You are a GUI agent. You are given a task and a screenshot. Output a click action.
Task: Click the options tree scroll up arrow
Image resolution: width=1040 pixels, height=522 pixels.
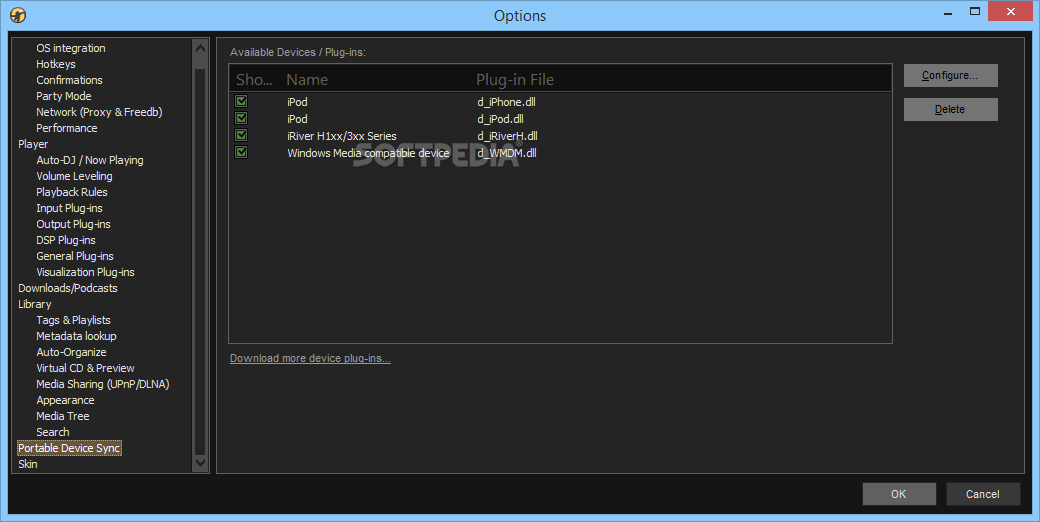[200, 48]
